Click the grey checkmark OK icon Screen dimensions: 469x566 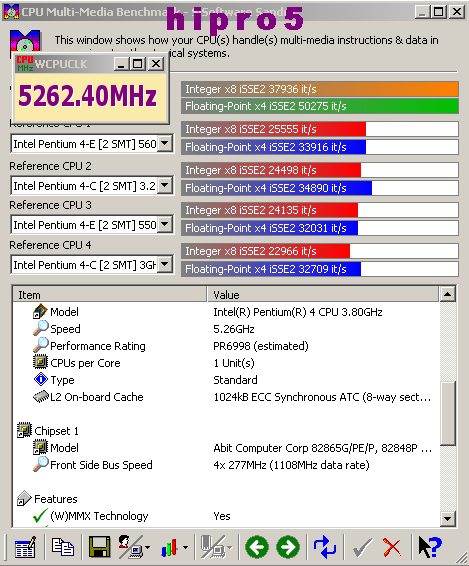tap(362, 548)
